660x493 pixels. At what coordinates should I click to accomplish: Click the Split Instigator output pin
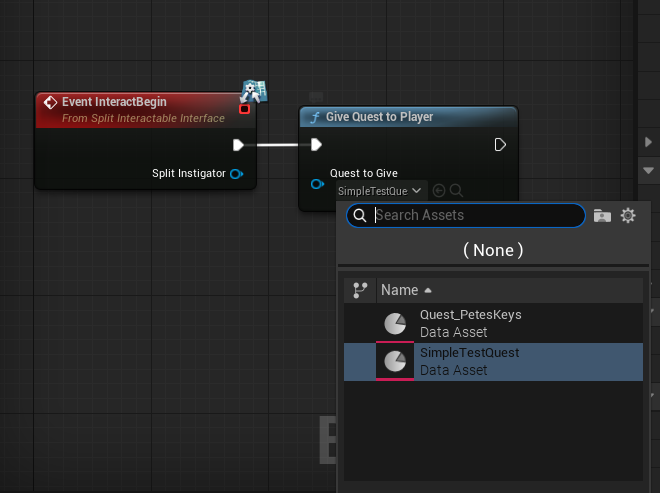236,174
